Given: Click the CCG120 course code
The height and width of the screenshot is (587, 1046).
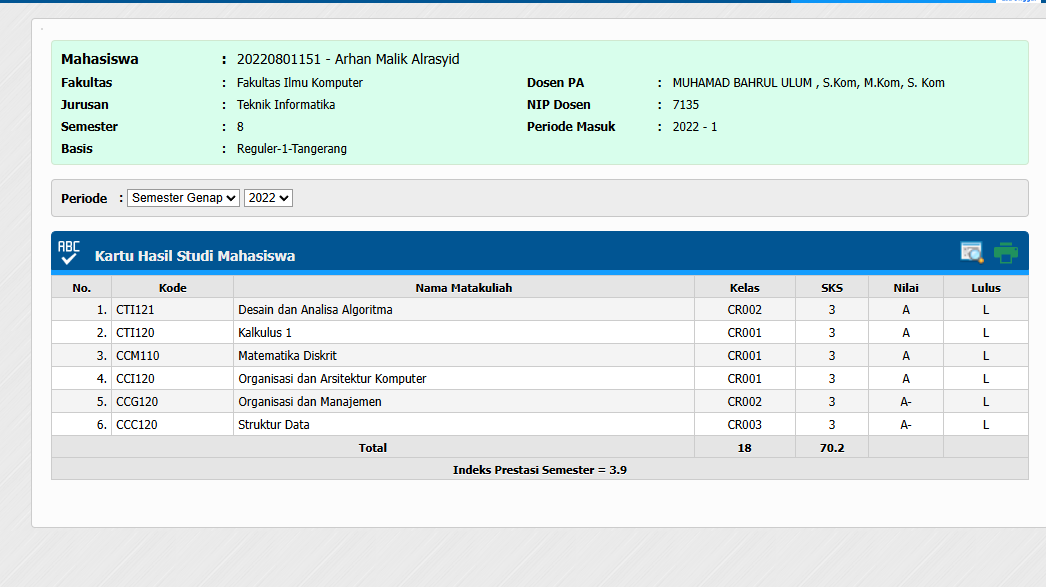Looking at the screenshot, I should coord(137,402).
